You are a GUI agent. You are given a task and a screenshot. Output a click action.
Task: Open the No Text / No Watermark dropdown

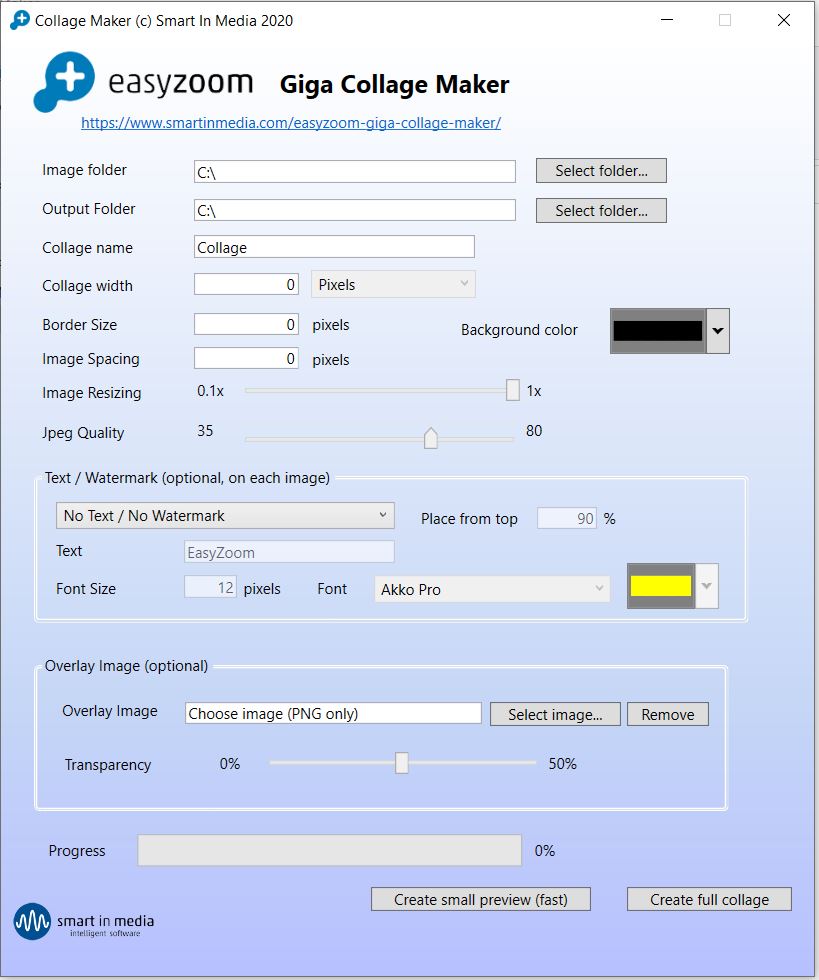(x=225, y=516)
